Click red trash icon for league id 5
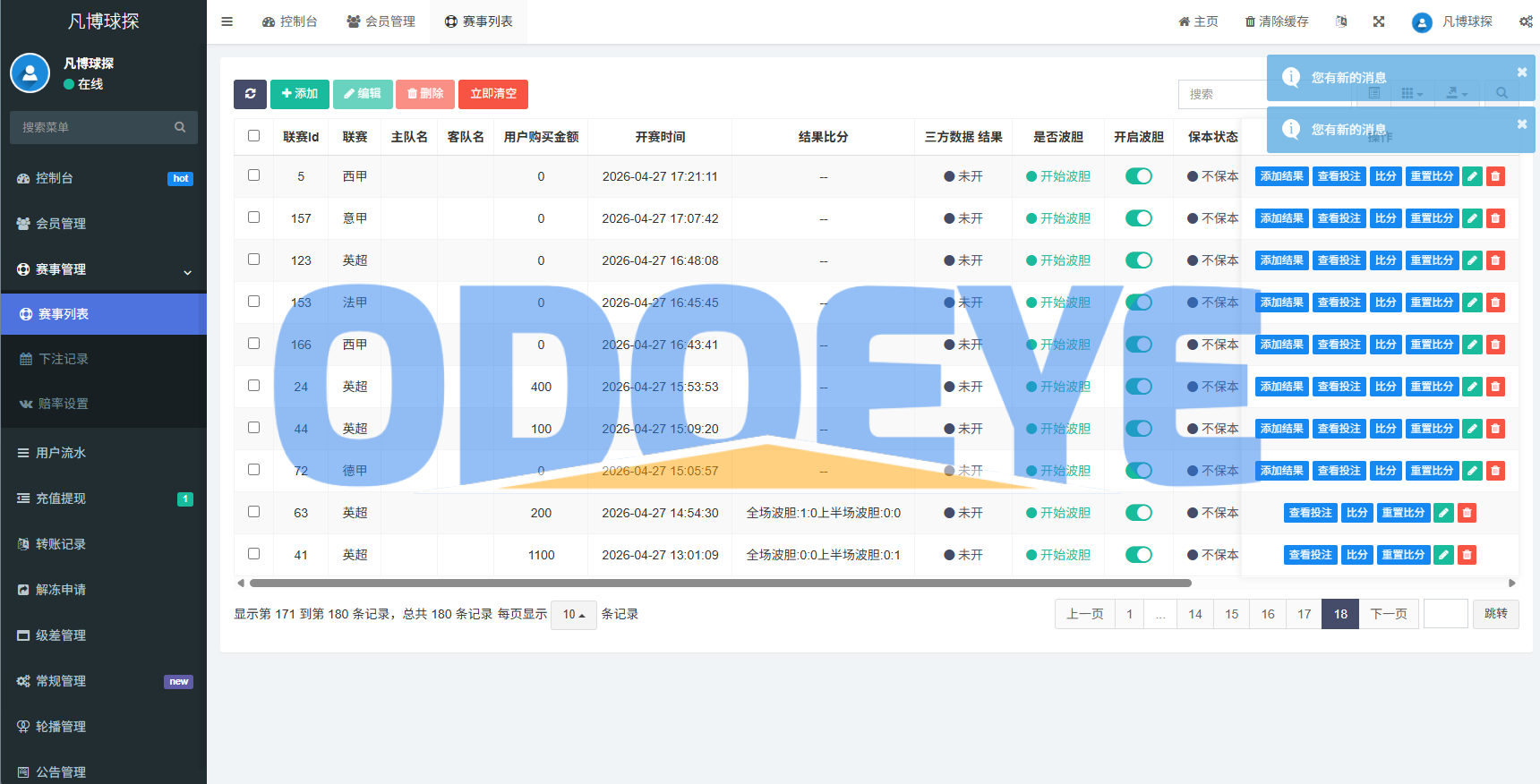 tap(1495, 176)
